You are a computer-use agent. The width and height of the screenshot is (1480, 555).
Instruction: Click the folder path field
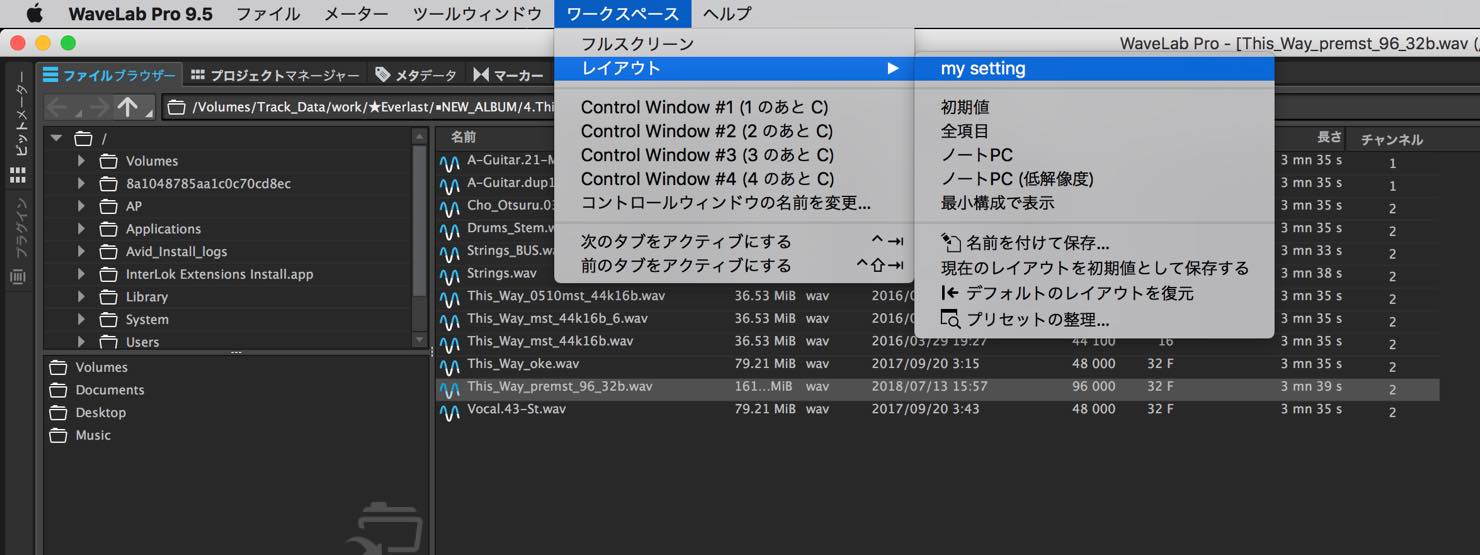pyautogui.click(x=360, y=107)
